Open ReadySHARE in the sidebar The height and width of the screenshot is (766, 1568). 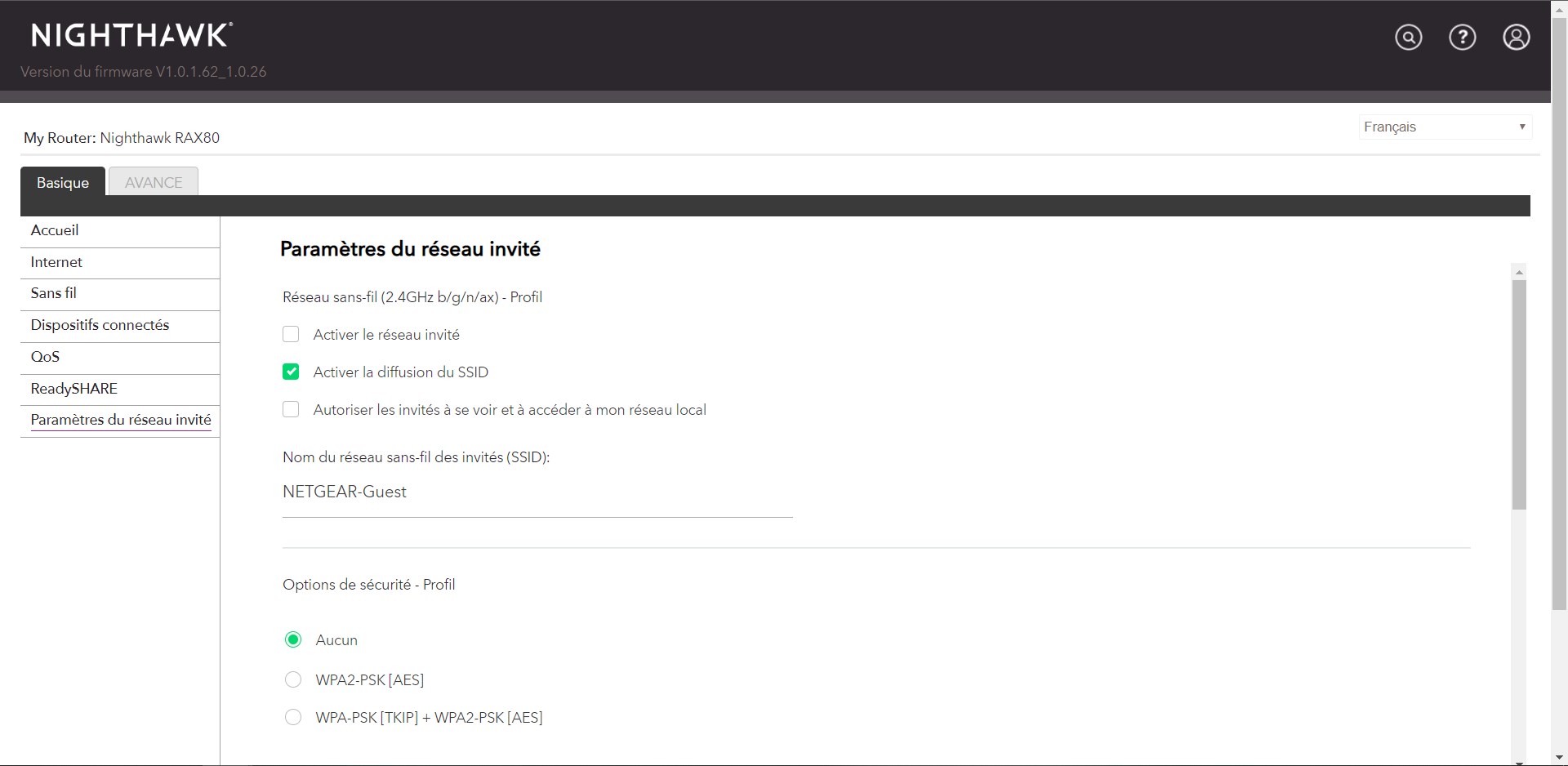coord(120,390)
